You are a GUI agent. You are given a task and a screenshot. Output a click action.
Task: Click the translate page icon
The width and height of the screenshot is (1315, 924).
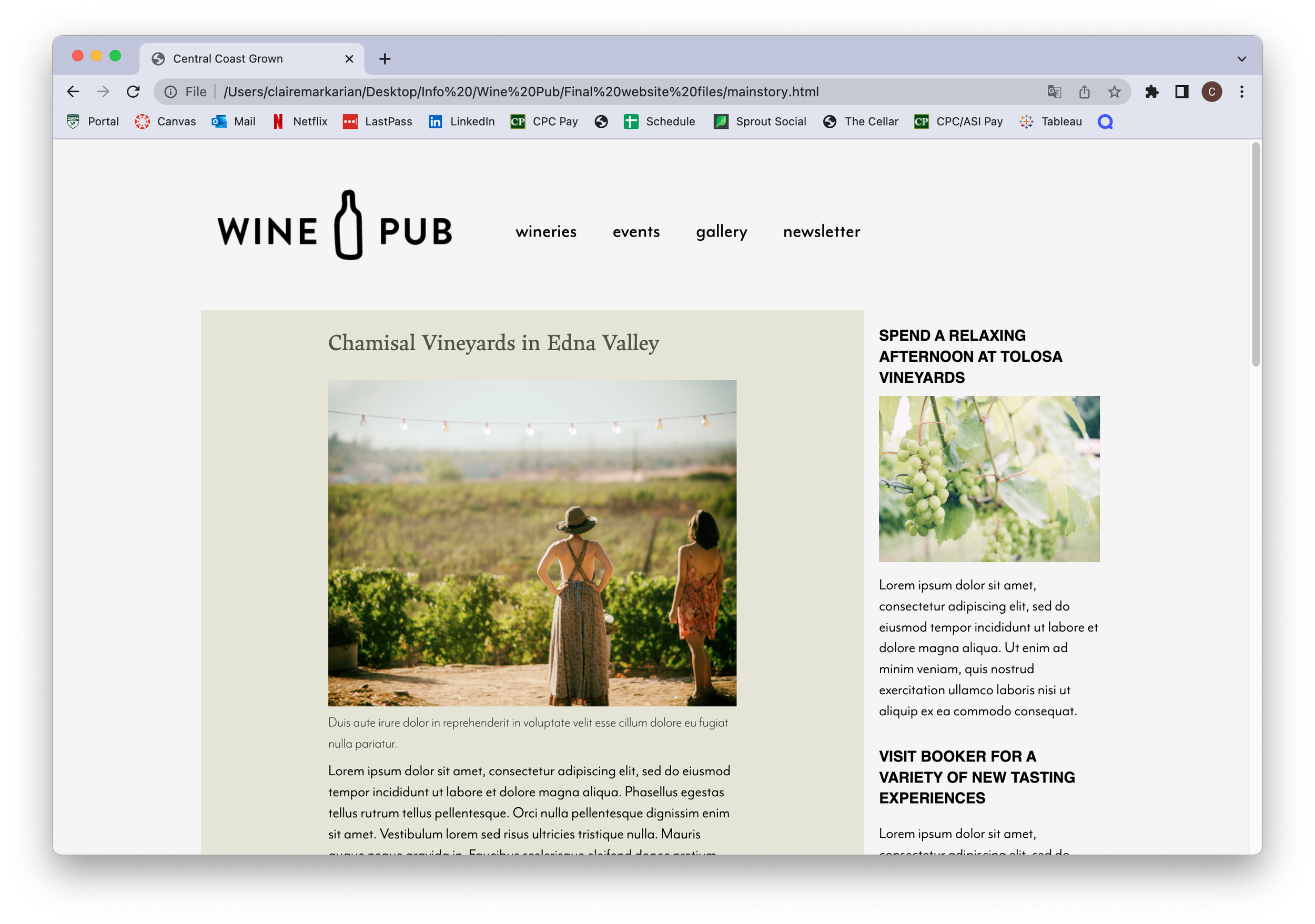click(x=1055, y=92)
